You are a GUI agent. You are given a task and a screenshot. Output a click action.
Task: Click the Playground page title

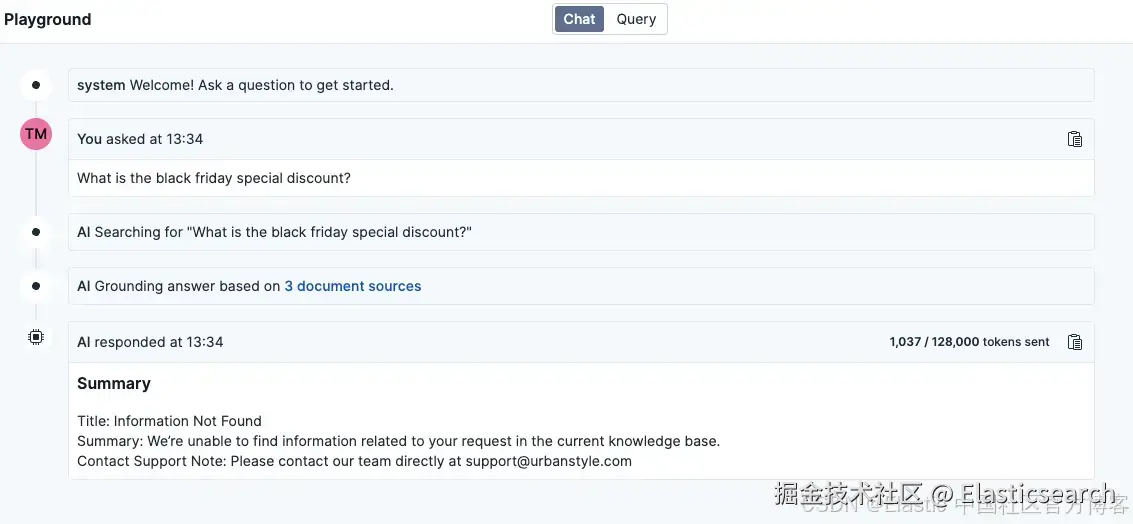click(48, 19)
